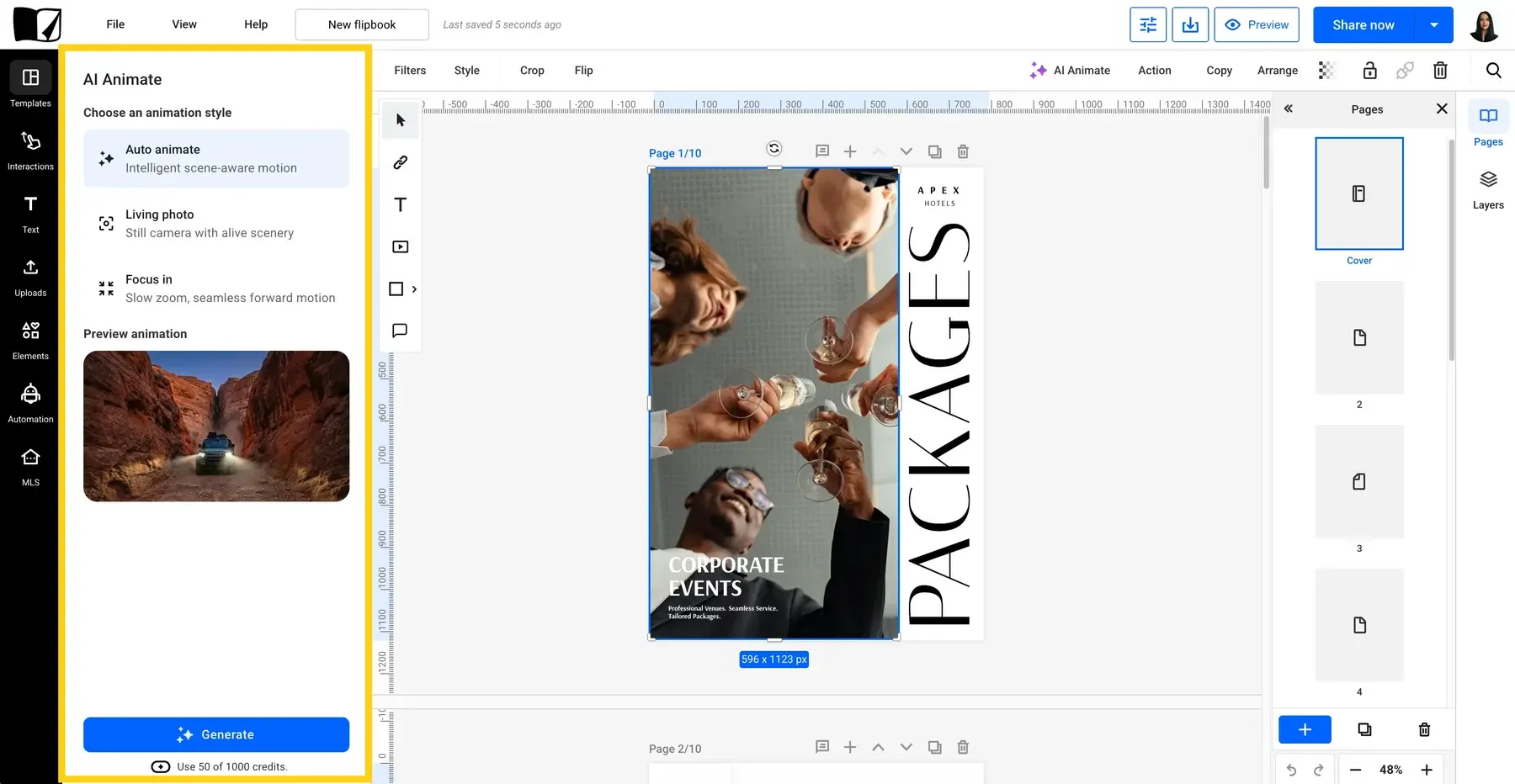Delete selected element with top trash icon
The height and width of the screenshot is (784, 1515).
point(1440,71)
